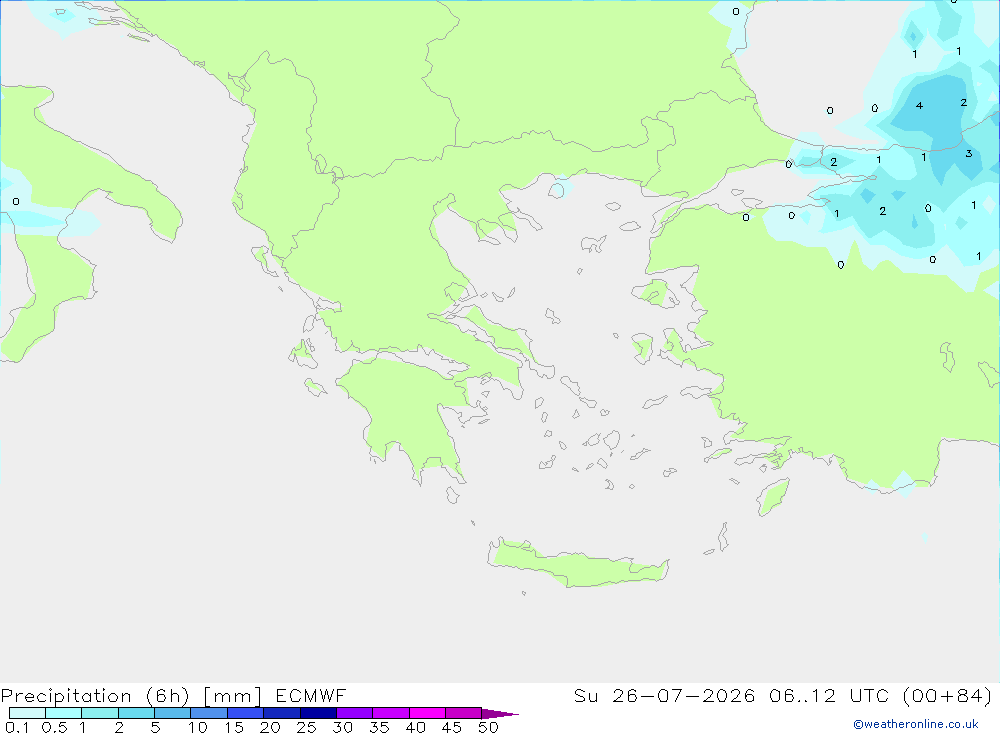This screenshot has height=733, width=1000.
Task: Click the over-50 arrow tip of legend
Action: pyautogui.click(x=500, y=713)
